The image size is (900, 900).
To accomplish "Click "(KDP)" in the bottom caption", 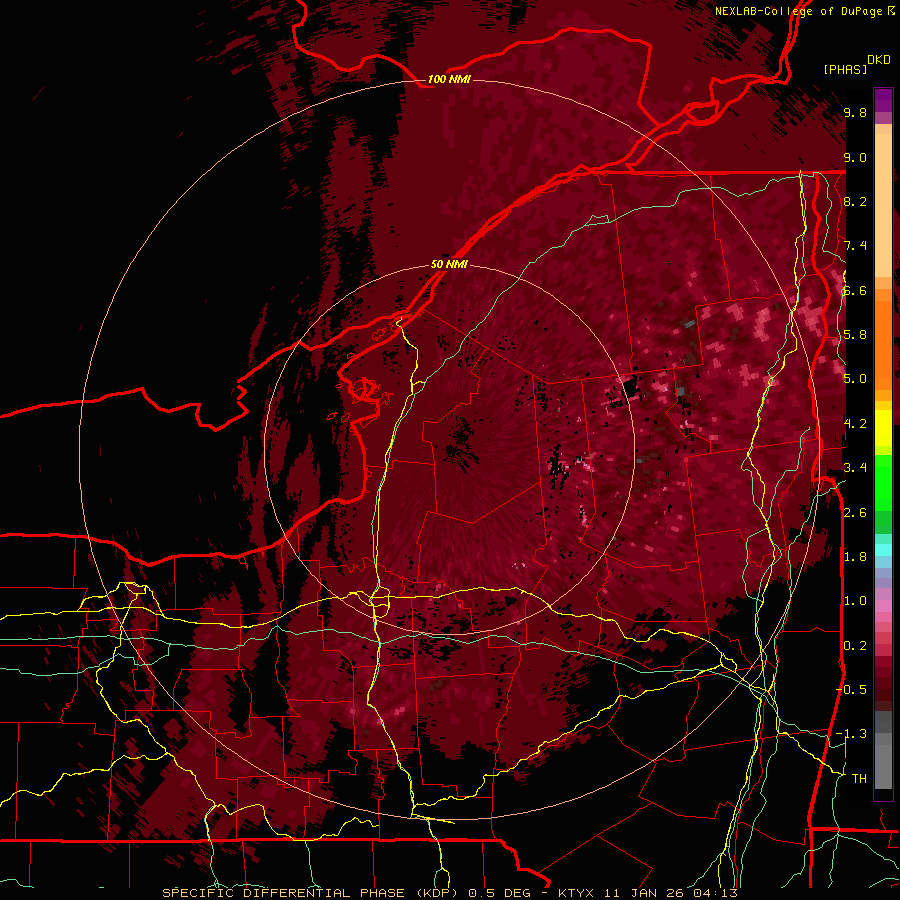I will pyautogui.click(x=437, y=893).
